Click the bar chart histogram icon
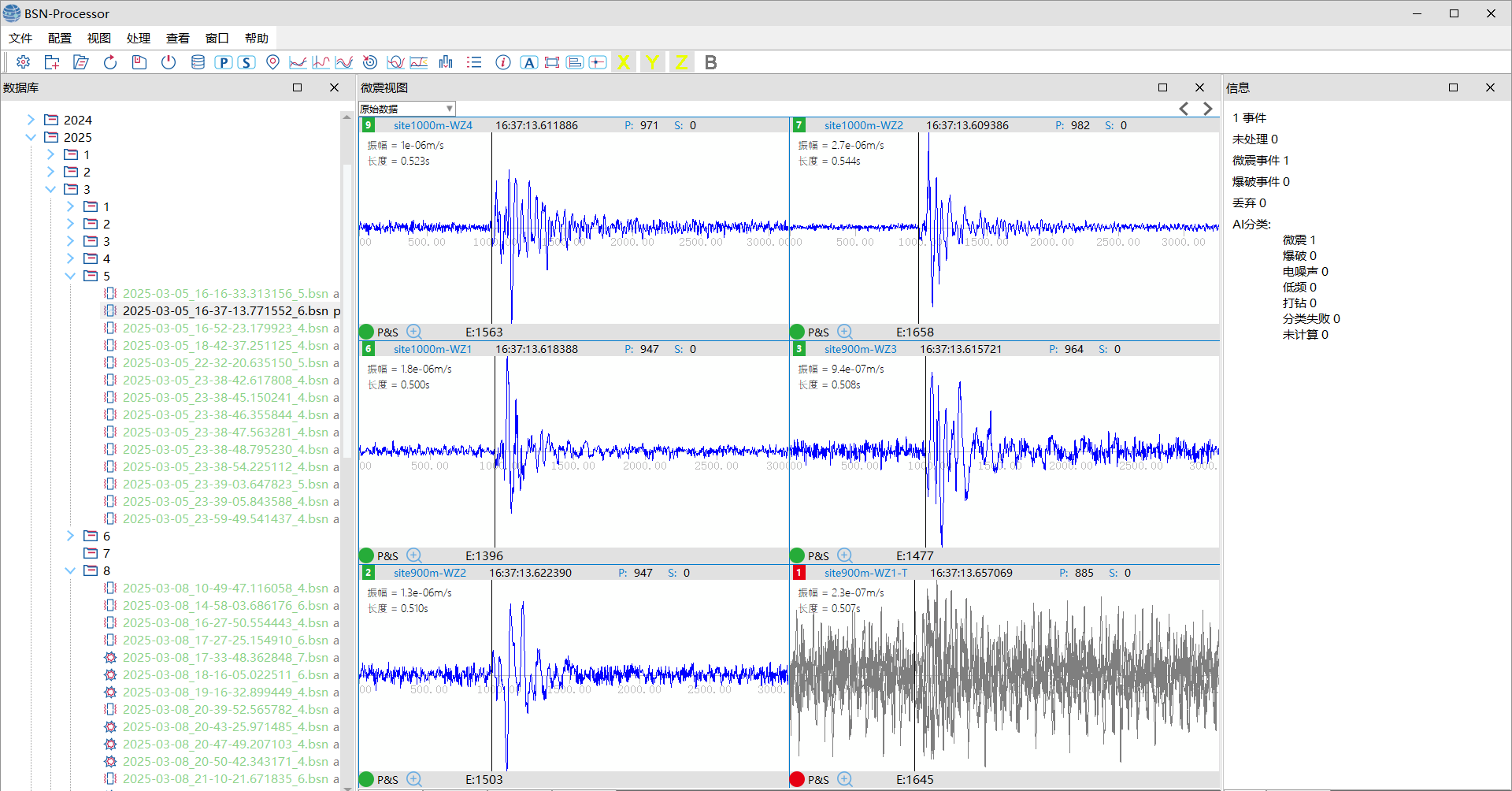 pyautogui.click(x=446, y=62)
